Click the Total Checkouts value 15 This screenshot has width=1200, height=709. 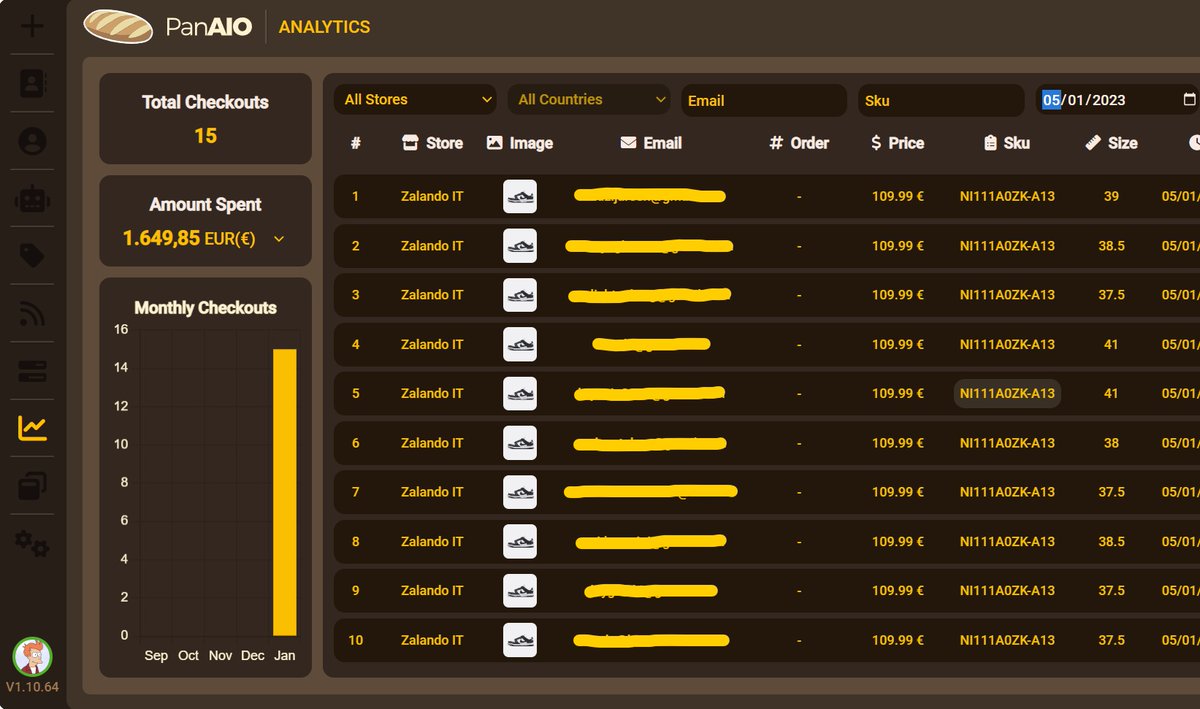(x=205, y=136)
